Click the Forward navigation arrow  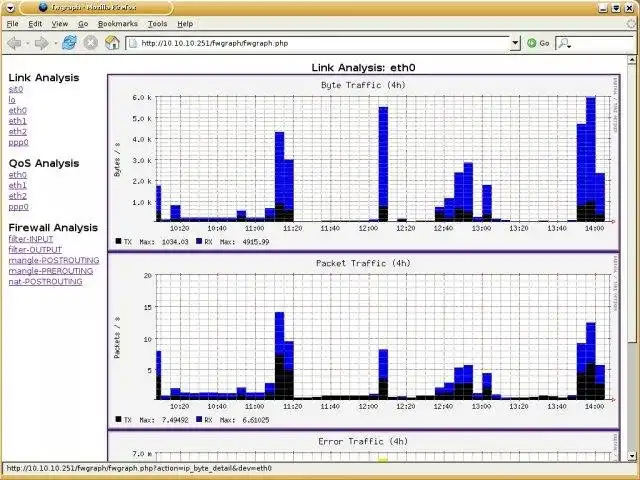41,43
